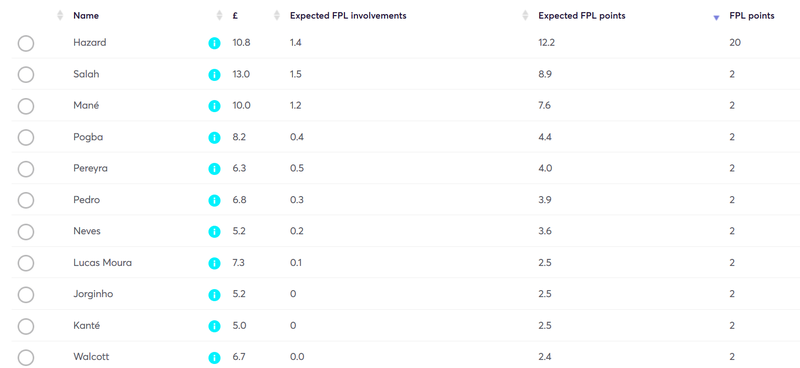Toggle sort on the FPL points header

752,16
